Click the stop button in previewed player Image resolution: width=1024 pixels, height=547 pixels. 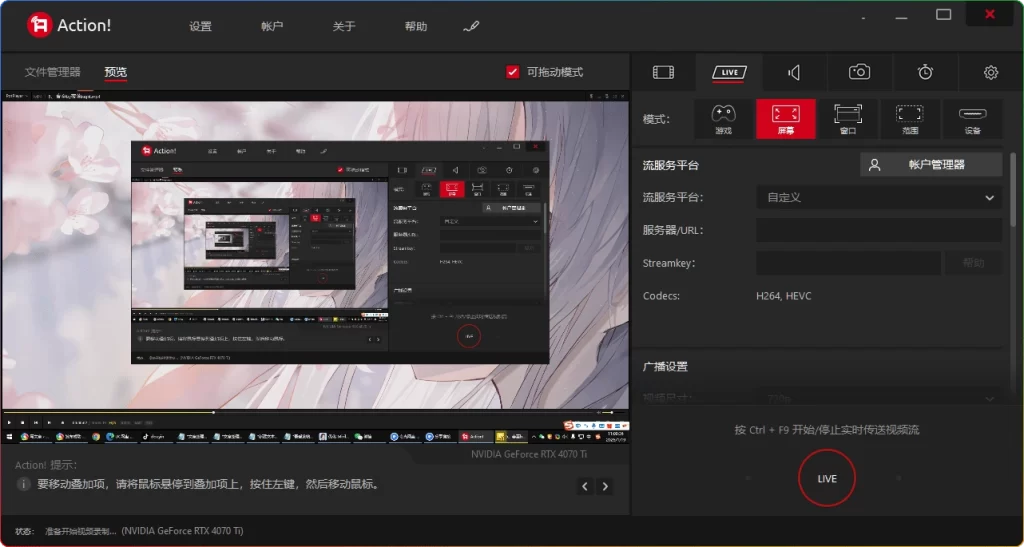point(22,422)
